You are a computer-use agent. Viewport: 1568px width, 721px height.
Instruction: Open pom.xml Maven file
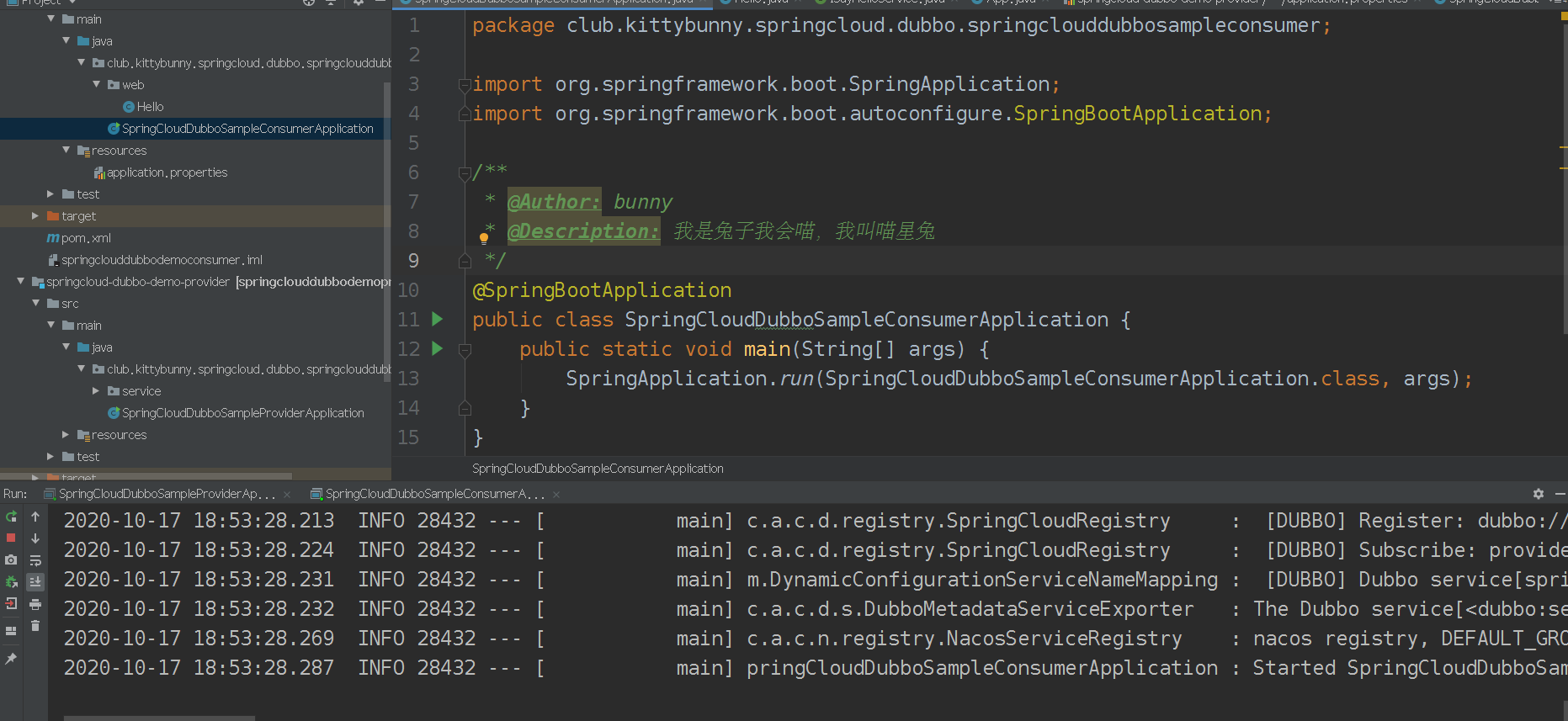[x=86, y=238]
